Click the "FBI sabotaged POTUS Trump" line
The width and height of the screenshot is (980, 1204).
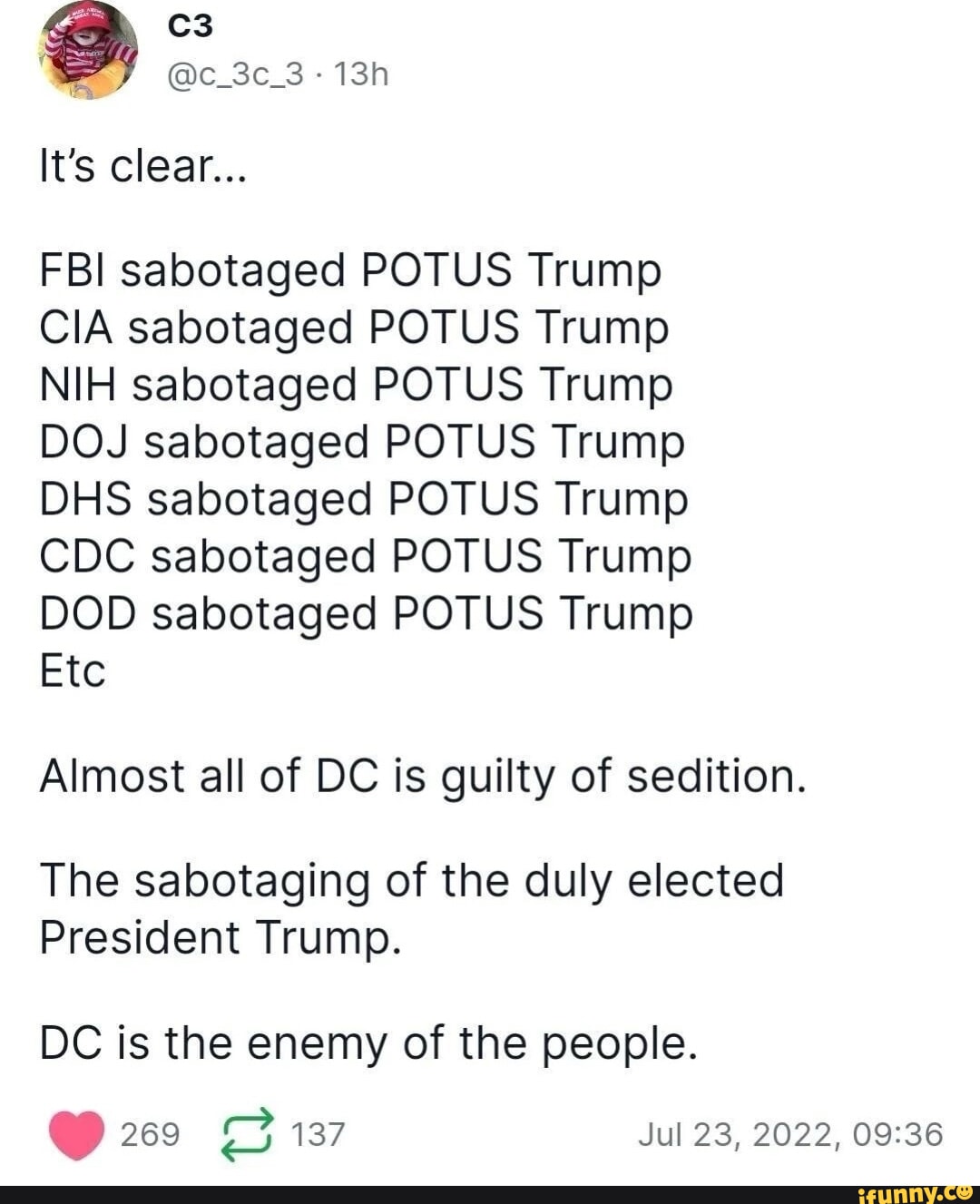click(x=350, y=270)
